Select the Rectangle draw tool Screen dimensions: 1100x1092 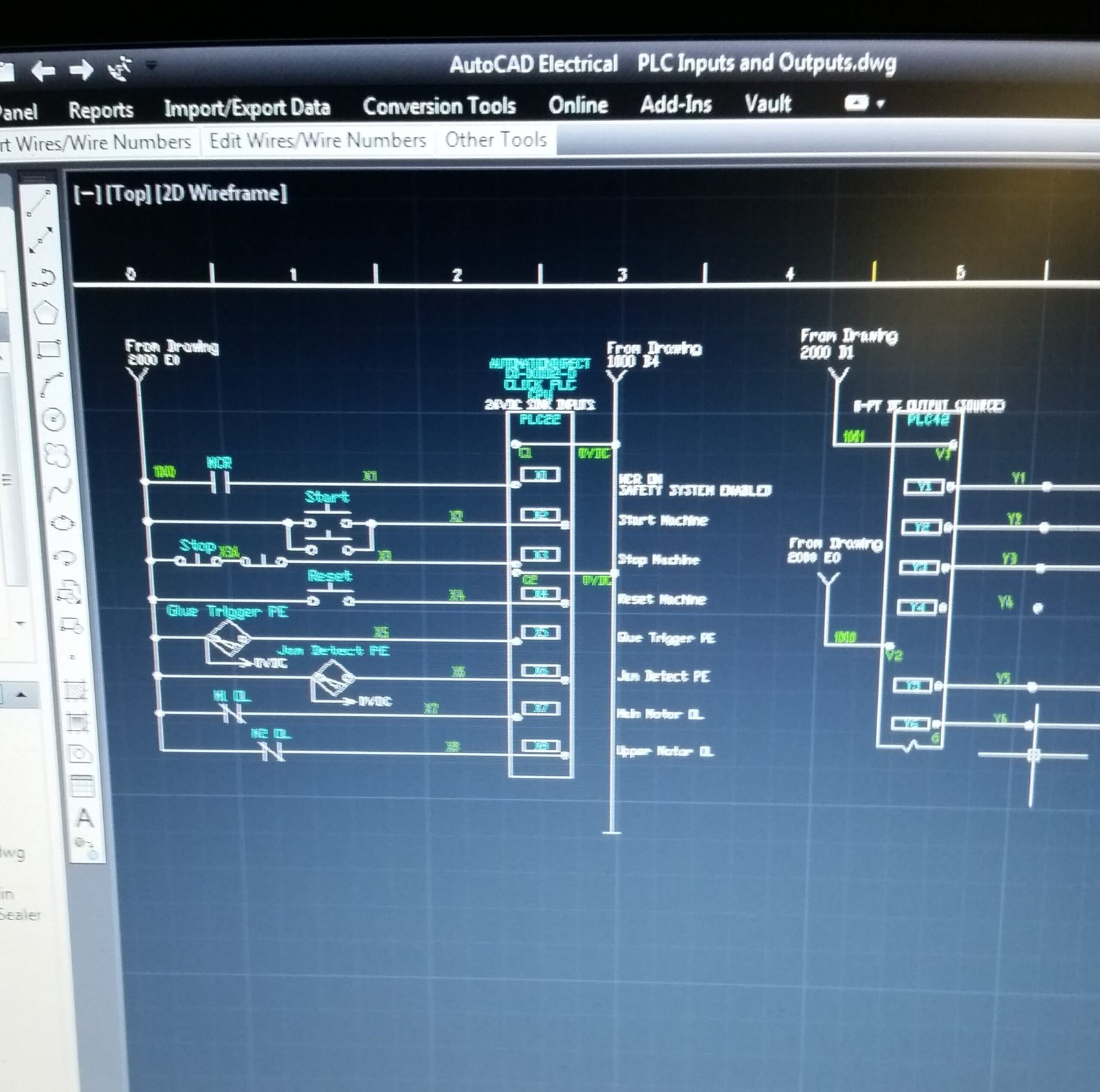(49, 348)
